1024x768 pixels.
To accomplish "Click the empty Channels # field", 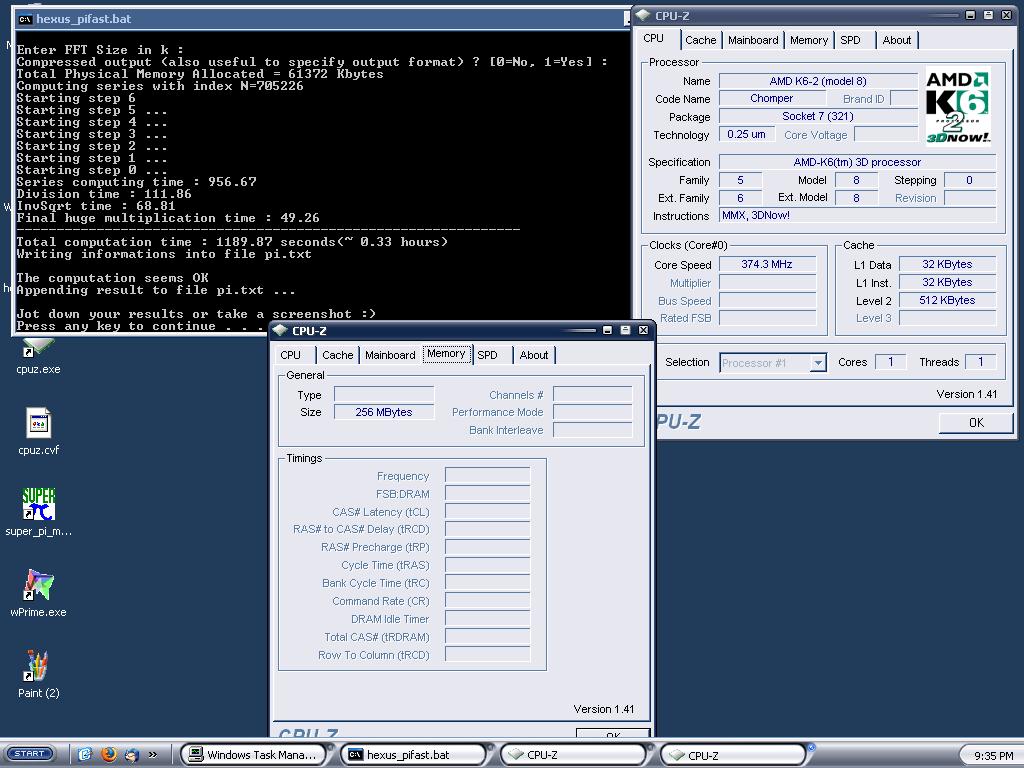I will click(x=592, y=394).
